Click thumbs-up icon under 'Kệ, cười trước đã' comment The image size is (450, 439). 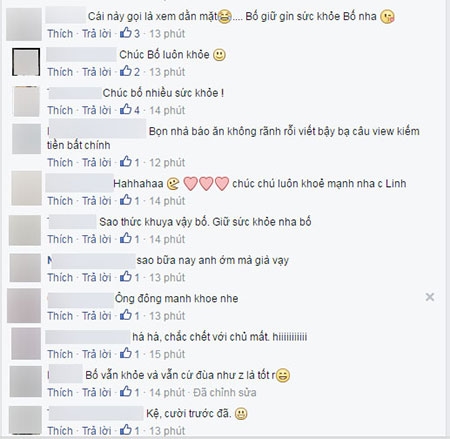point(126,430)
